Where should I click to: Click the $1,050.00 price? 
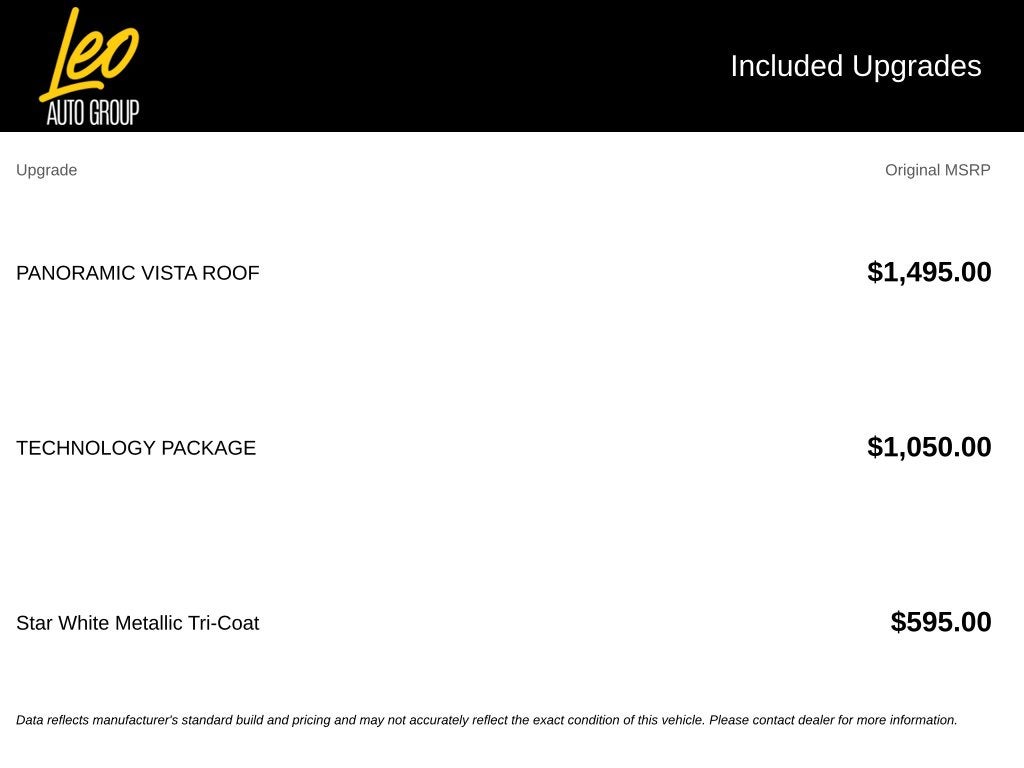tap(929, 447)
